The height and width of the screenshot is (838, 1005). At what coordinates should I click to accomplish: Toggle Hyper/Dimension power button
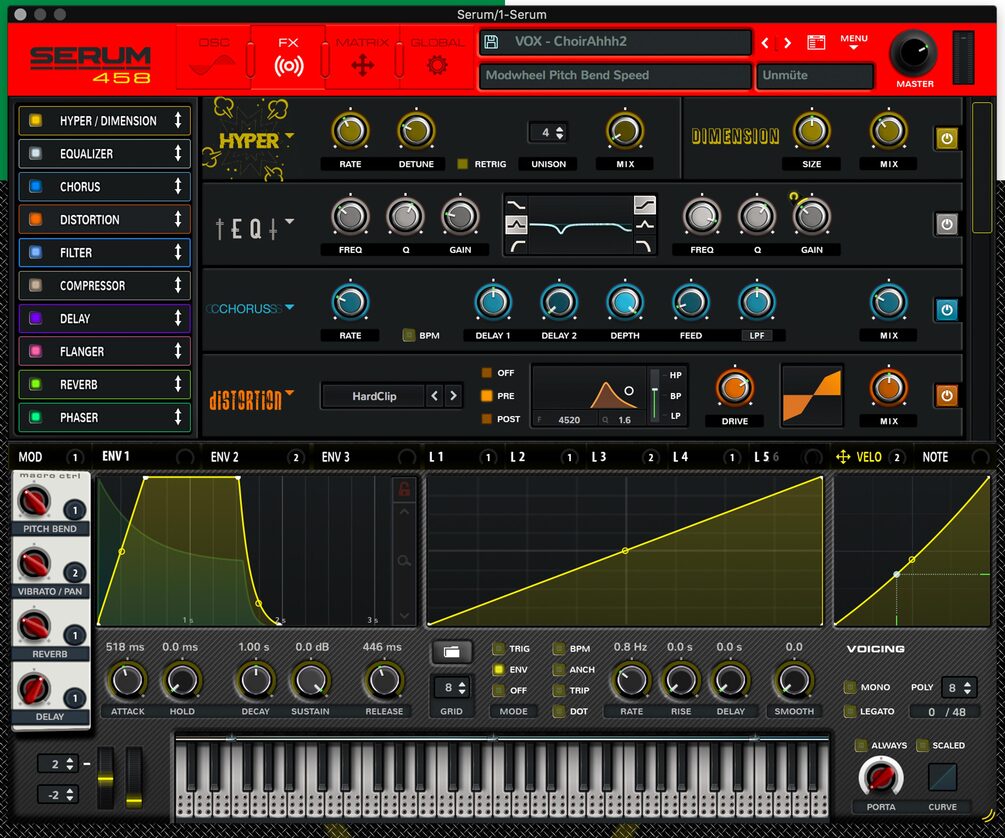(x=947, y=138)
